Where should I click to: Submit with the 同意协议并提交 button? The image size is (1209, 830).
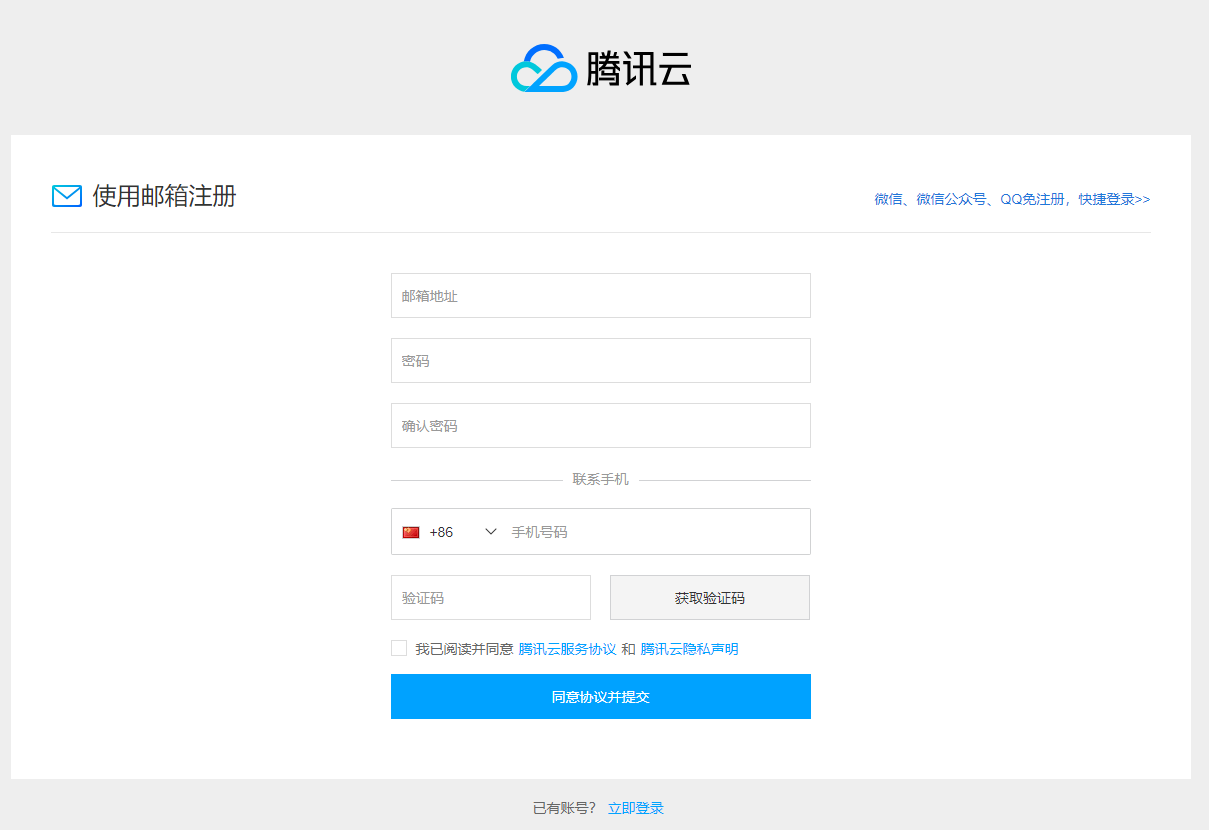pyautogui.click(x=601, y=697)
